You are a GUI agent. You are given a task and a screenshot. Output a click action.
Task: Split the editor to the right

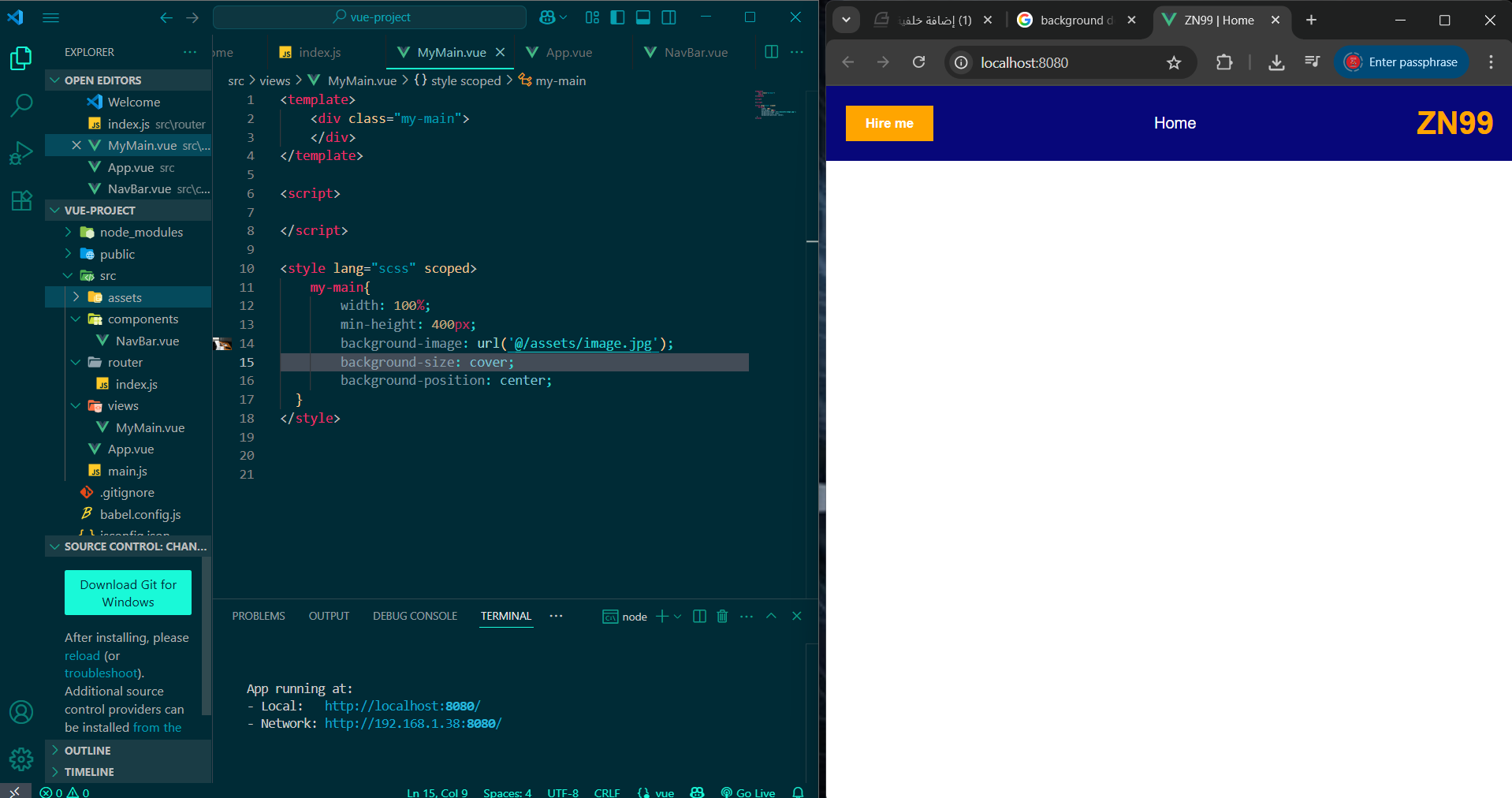(772, 52)
